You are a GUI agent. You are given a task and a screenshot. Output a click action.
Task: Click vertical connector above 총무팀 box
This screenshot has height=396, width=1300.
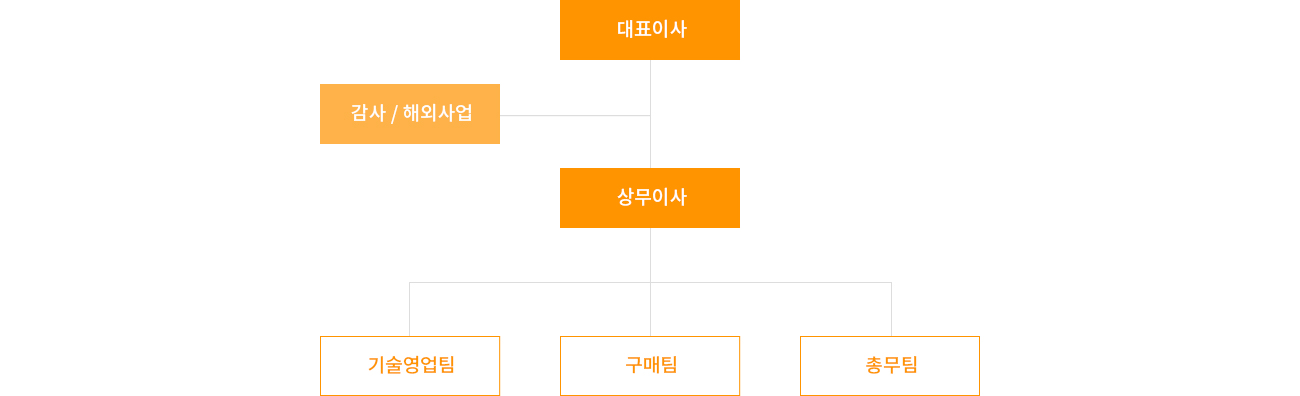click(891, 309)
